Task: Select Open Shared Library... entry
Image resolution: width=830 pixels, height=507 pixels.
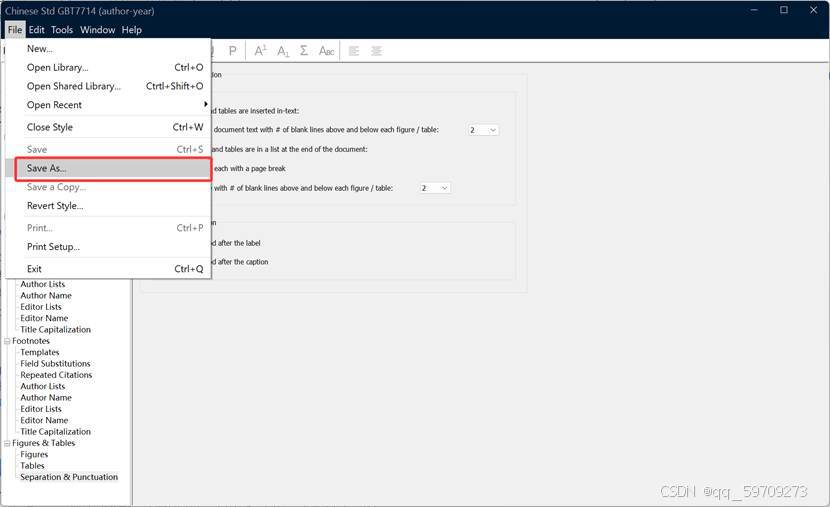Action: click(108, 86)
